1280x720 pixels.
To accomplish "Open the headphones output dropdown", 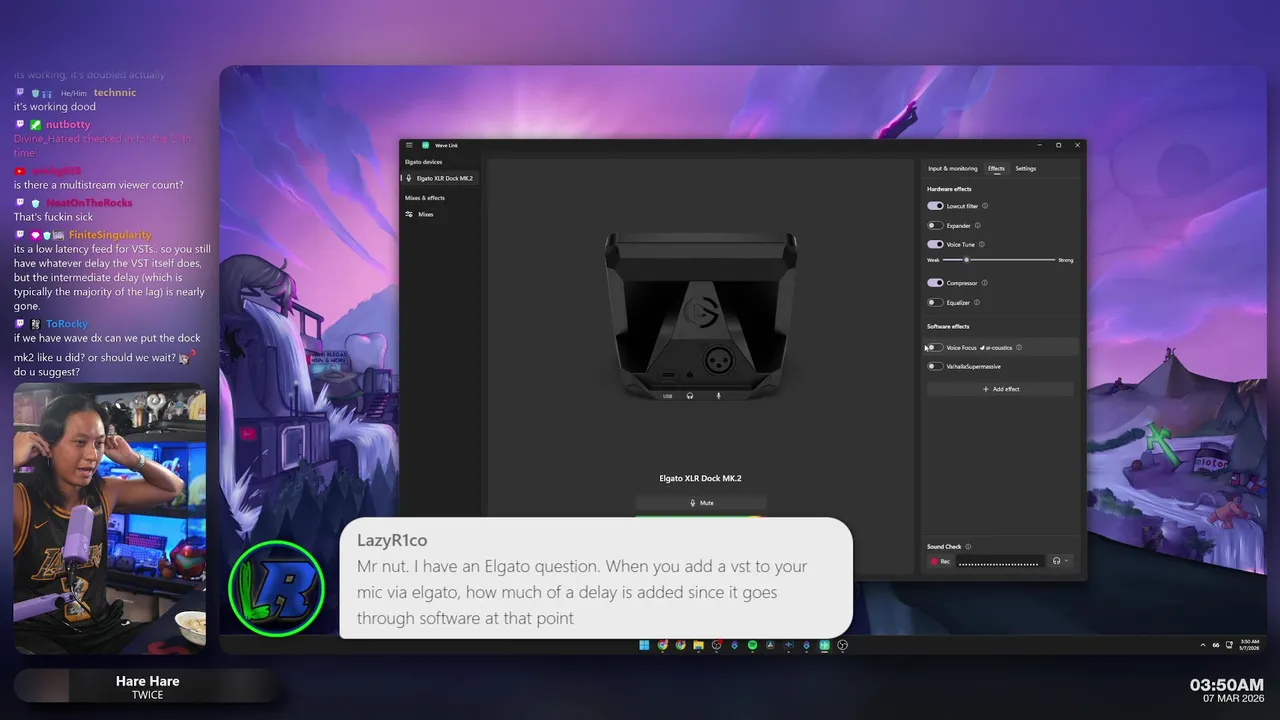I will pyautogui.click(x=1060, y=561).
